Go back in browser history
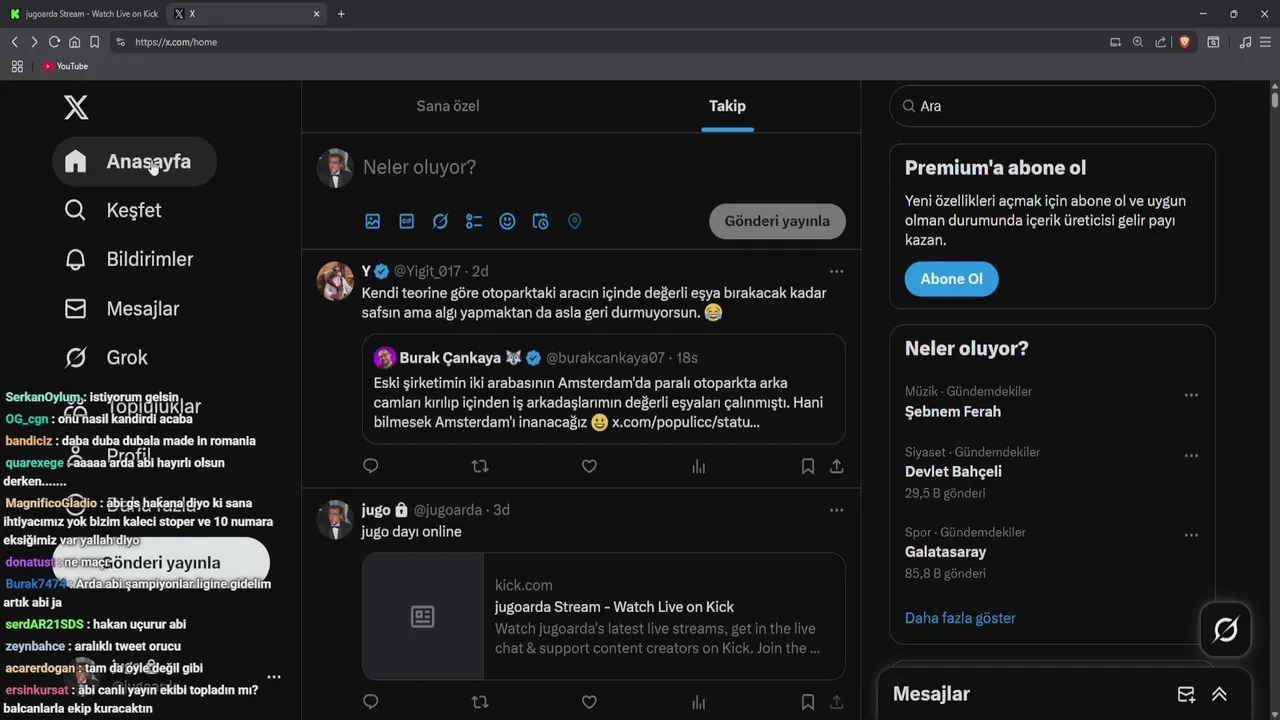 coord(14,42)
